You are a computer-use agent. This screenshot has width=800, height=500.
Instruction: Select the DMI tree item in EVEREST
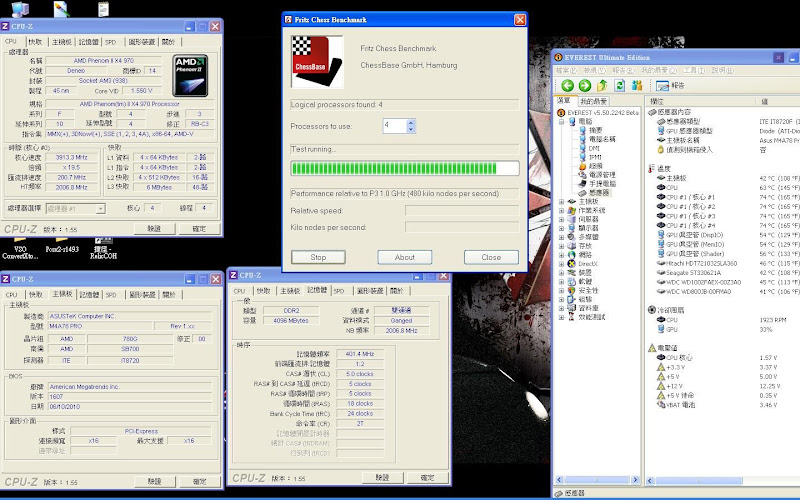coord(594,148)
